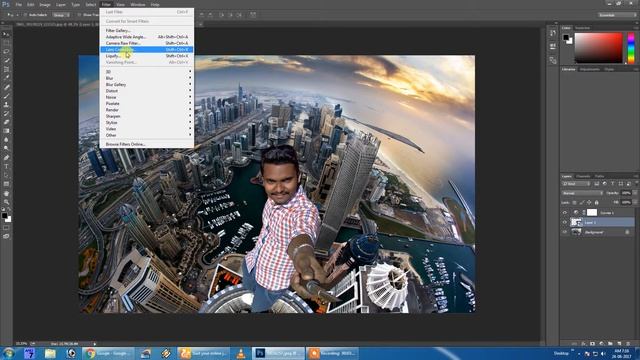Choose Lens Correction from Filter menu
This screenshot has width=640, height=360.
pos(147,49)
